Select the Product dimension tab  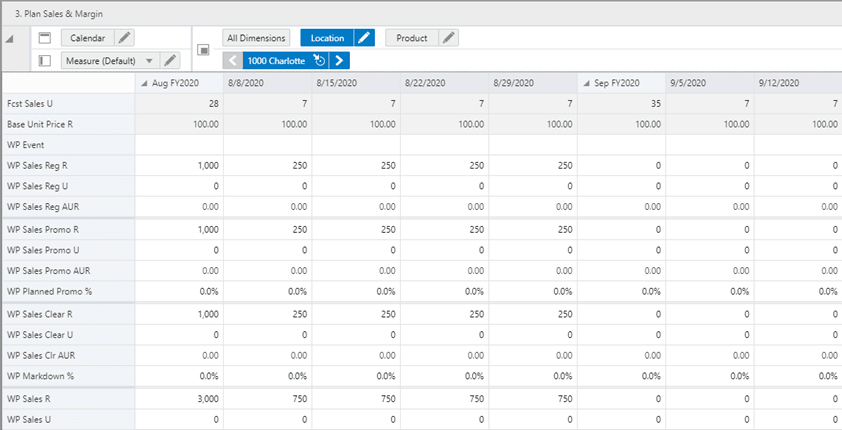[x=412, y=38]
